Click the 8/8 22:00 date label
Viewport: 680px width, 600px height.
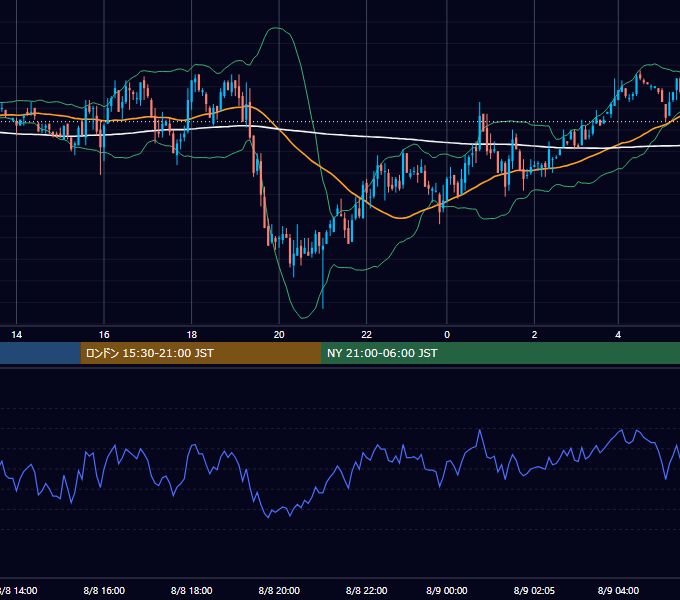[x=366, y=590]
